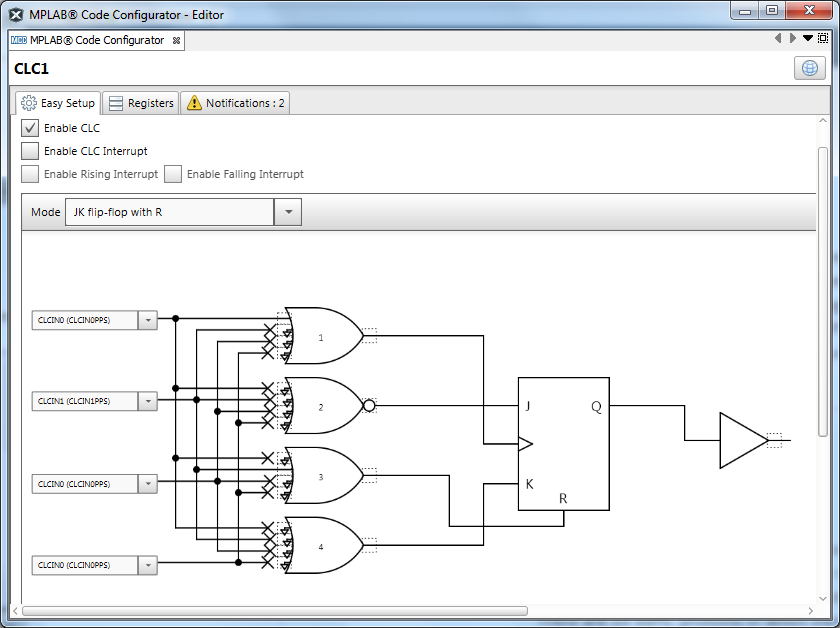Viewport: 840px width, 628px height.
Task: Click the flip-flop R reset label
Action: tap(563, 498)
